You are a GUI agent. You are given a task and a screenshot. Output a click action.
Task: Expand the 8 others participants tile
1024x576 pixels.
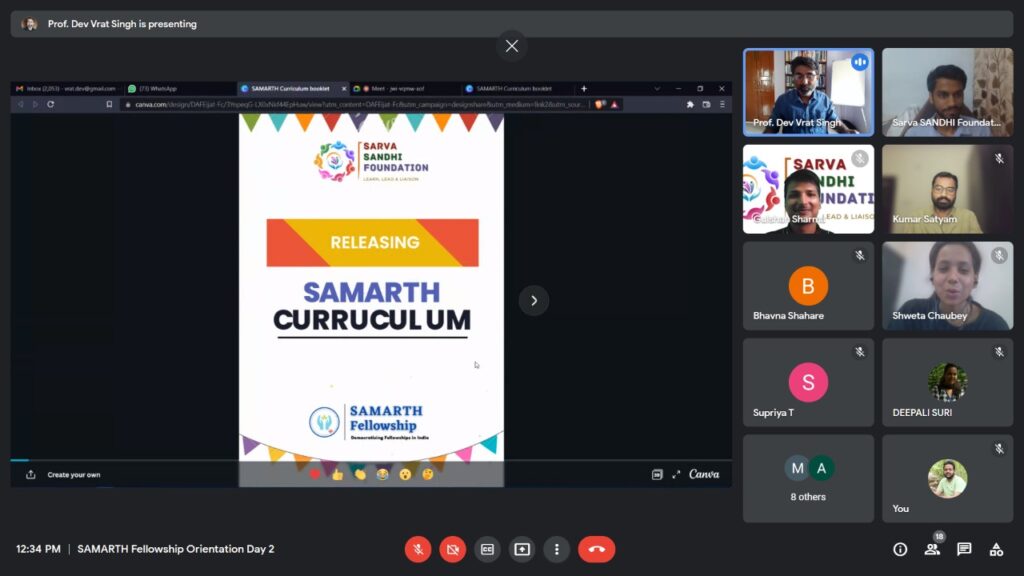coord(808,479)
